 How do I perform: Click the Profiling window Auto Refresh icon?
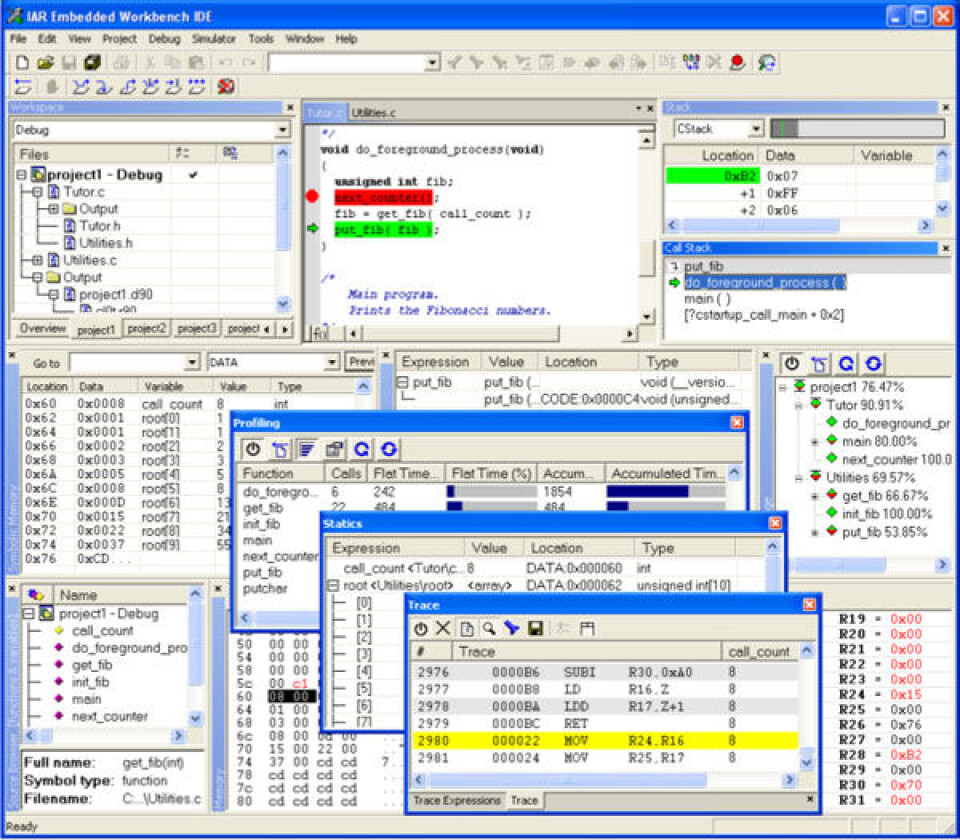[x=389, y=449]
